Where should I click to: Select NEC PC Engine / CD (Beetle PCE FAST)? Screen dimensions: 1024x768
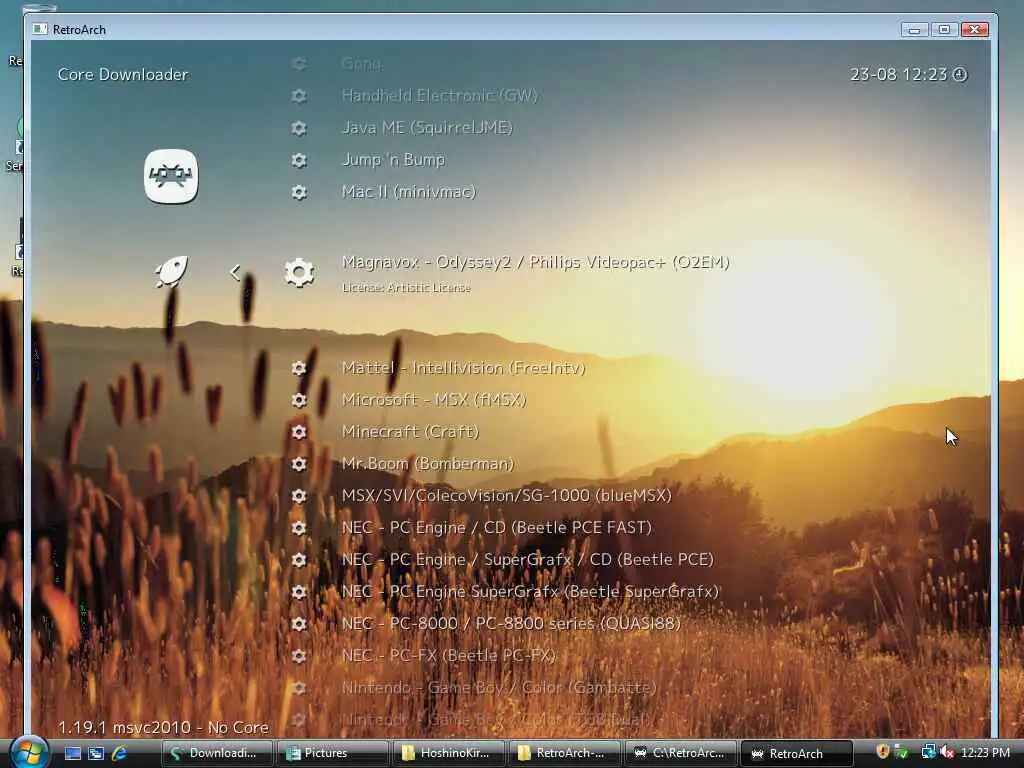click(x=497, y=528)
